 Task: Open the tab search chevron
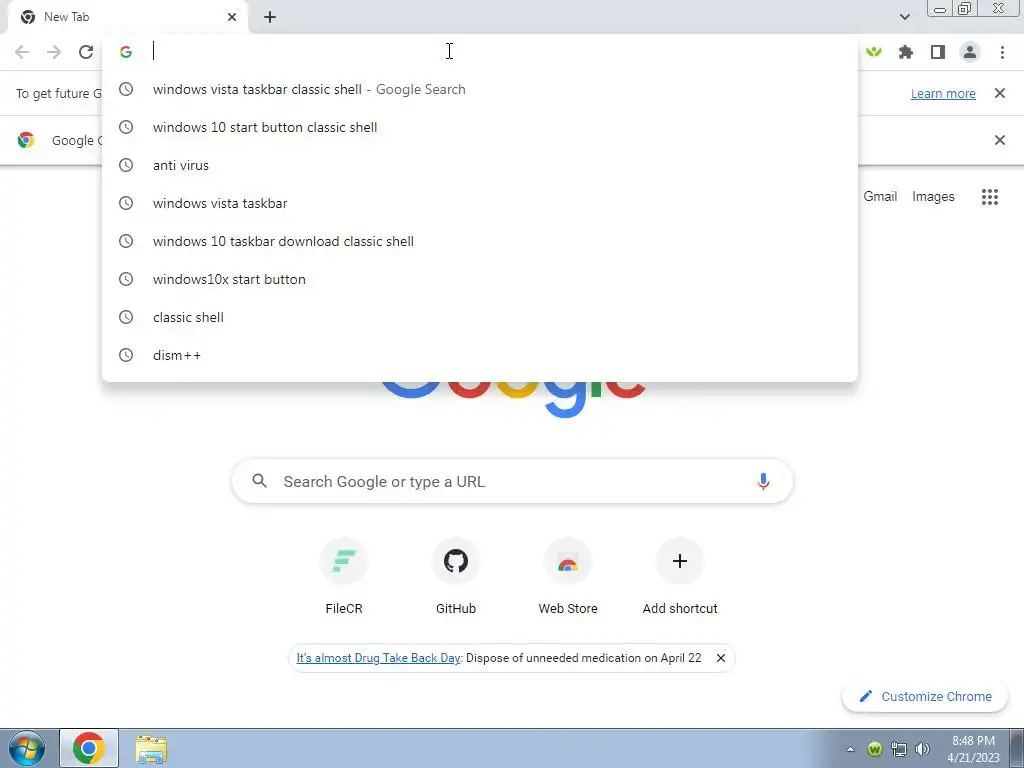(x=904, y=17)
